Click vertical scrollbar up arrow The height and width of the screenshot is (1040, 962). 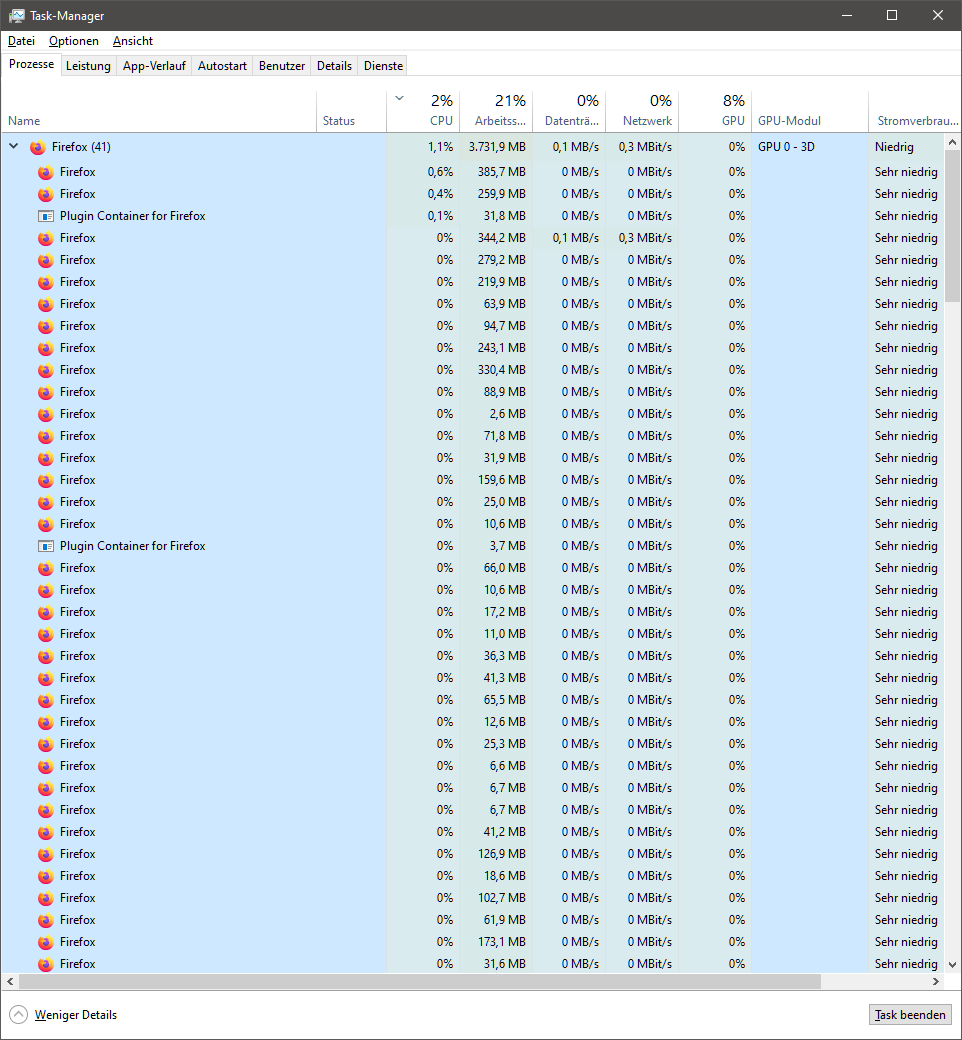point(953,142)
